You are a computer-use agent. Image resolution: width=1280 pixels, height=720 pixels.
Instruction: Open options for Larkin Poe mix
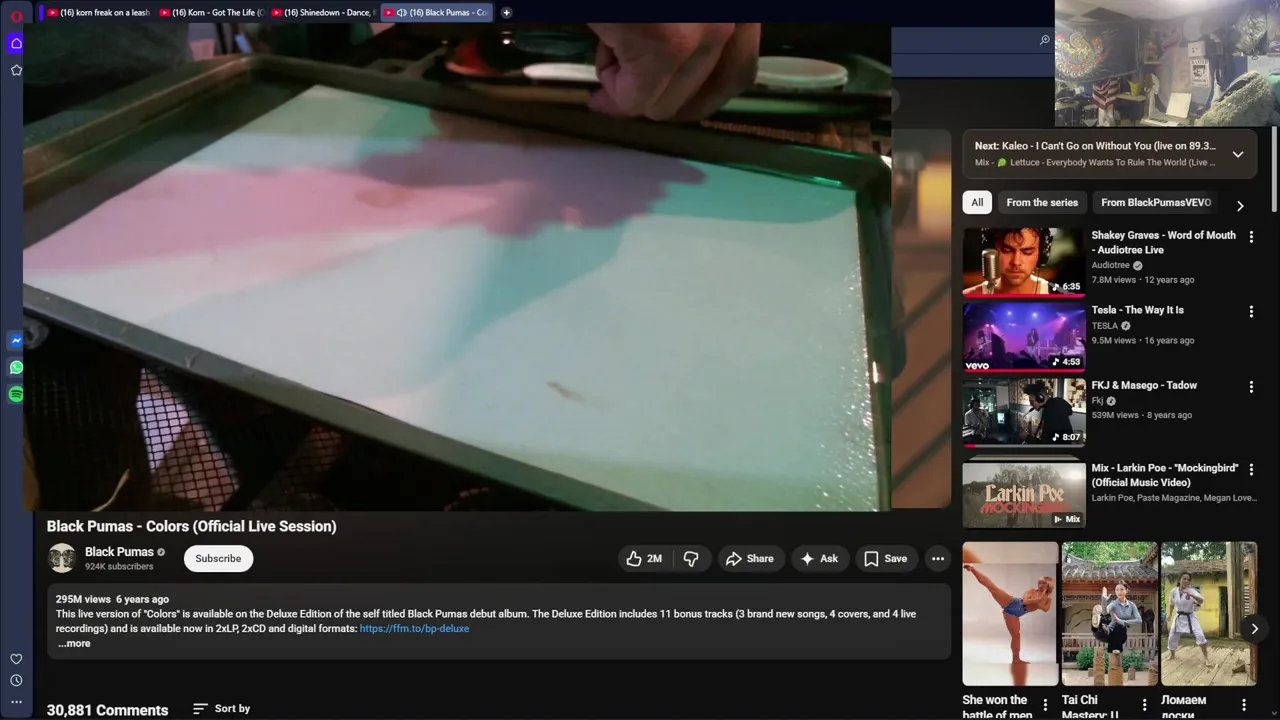[x=1251, y=470]
